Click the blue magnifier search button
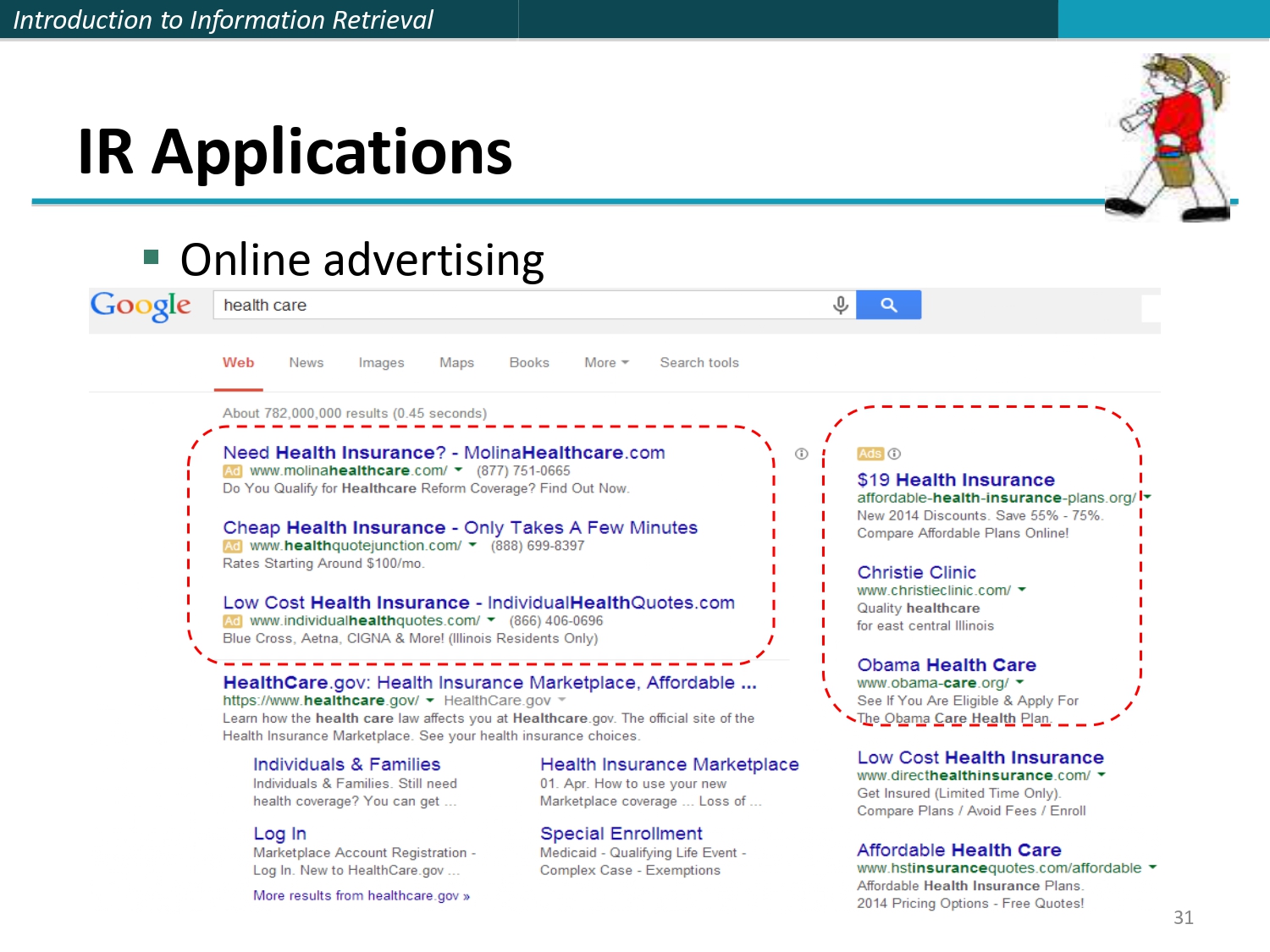 tap(888, 305)
